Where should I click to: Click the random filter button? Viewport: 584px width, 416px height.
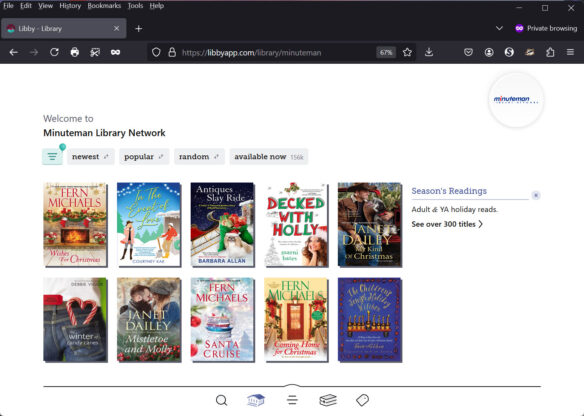click(199, 157)
